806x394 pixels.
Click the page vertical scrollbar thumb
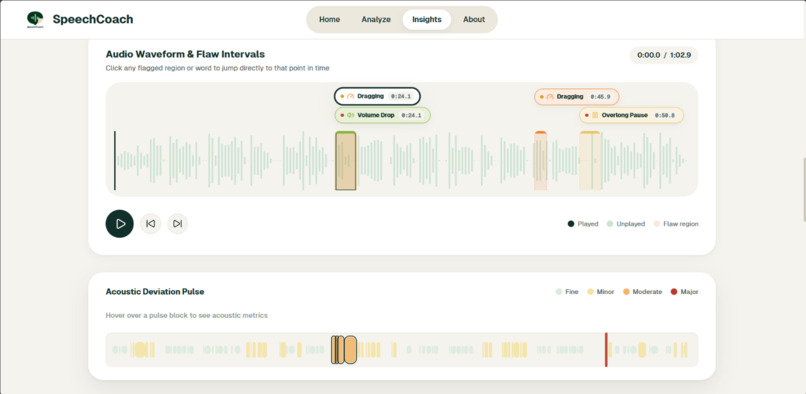(x=804, y=190)
